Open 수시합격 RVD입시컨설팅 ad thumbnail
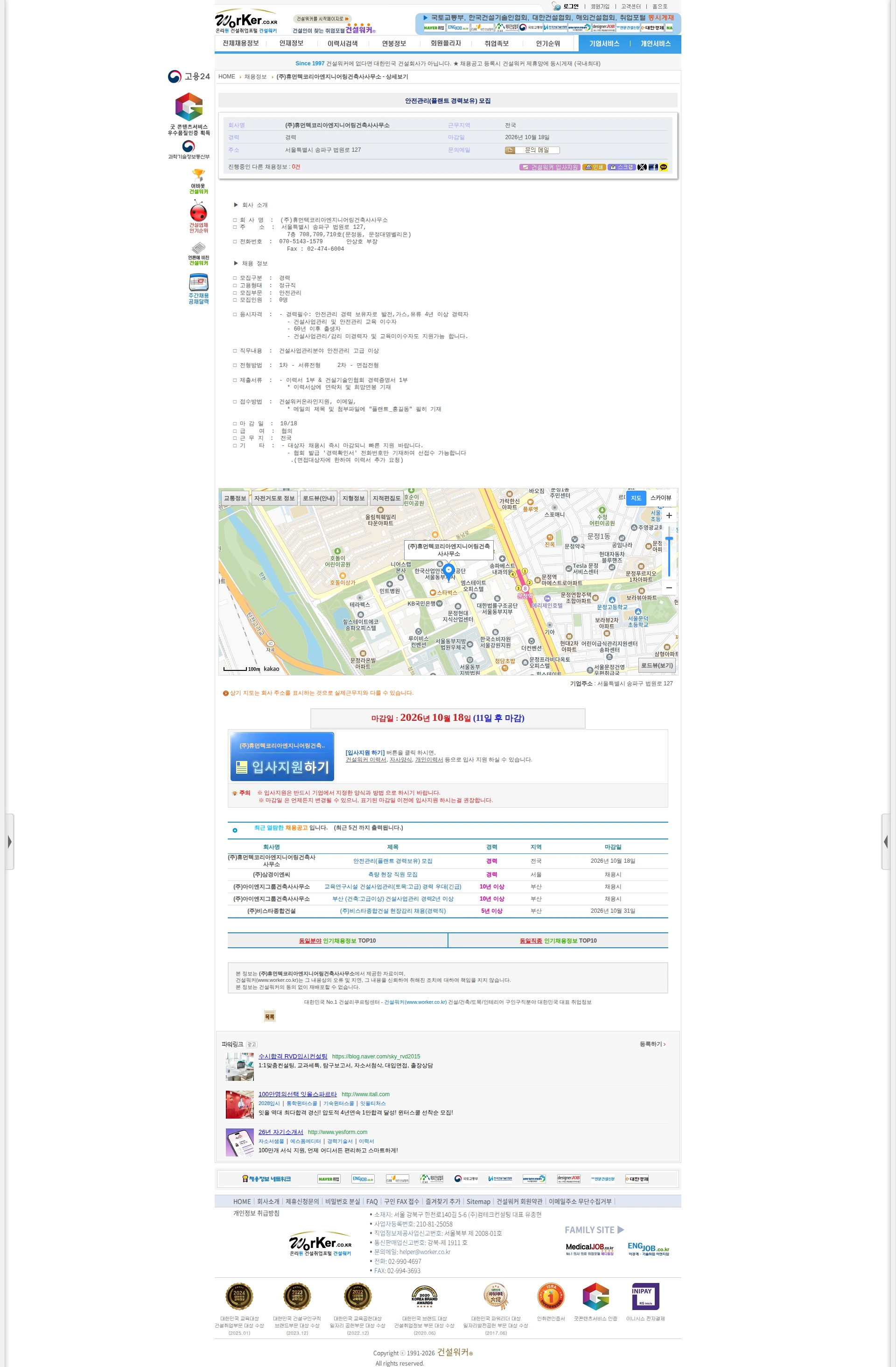The image size is (896, 1367). click(x=240, y=1067)
